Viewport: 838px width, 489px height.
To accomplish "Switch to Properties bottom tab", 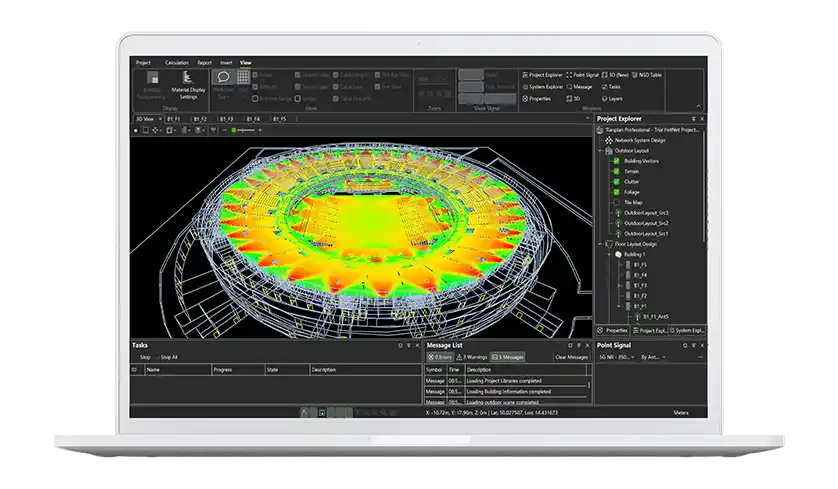I will 612,331.
